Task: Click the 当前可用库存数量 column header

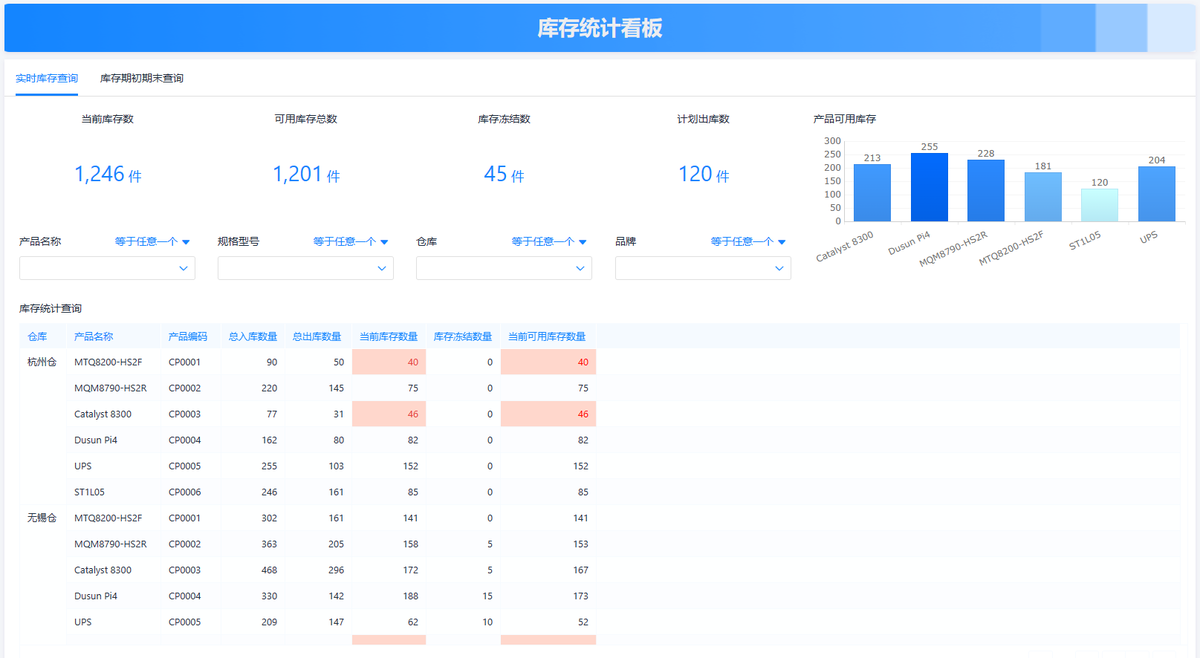Action: pyautogui.click(x=547, y=336)
